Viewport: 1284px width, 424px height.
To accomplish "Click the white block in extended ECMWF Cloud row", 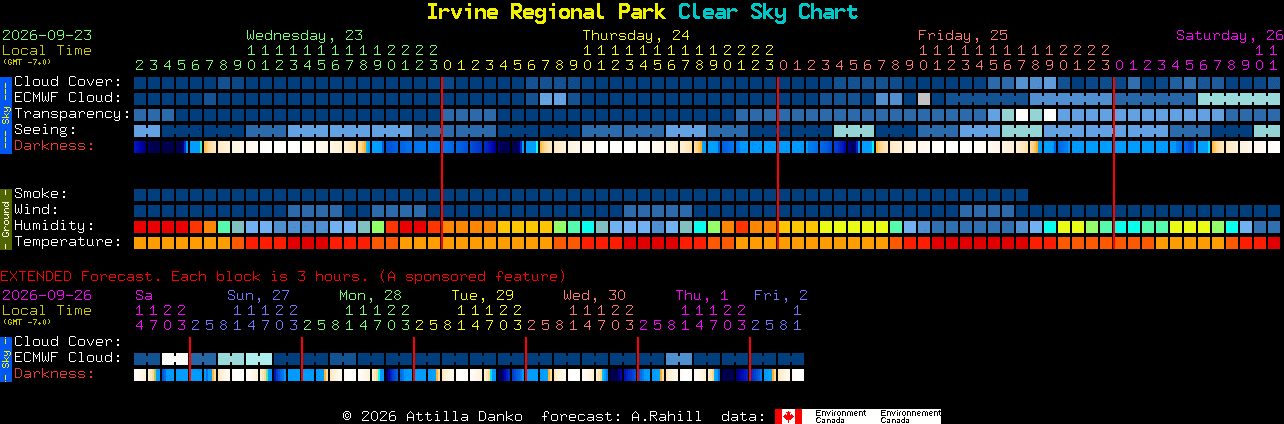I will [175, 358].
